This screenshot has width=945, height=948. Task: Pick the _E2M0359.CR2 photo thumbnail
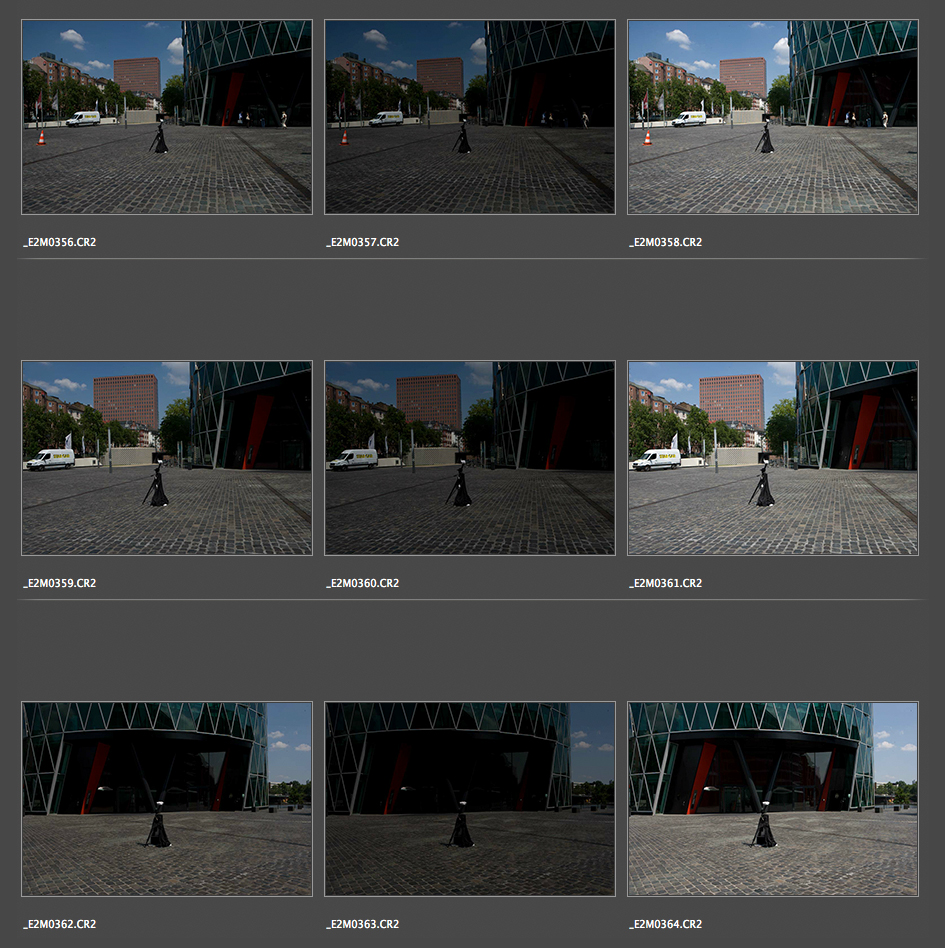pos(167,458)
